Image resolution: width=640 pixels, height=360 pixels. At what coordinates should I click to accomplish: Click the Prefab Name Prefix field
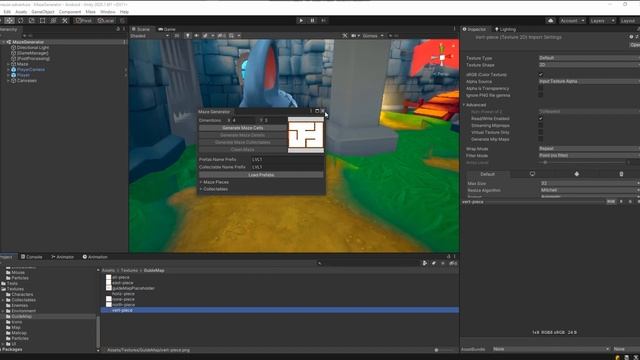pyautogui.click(x=287, y=160)
